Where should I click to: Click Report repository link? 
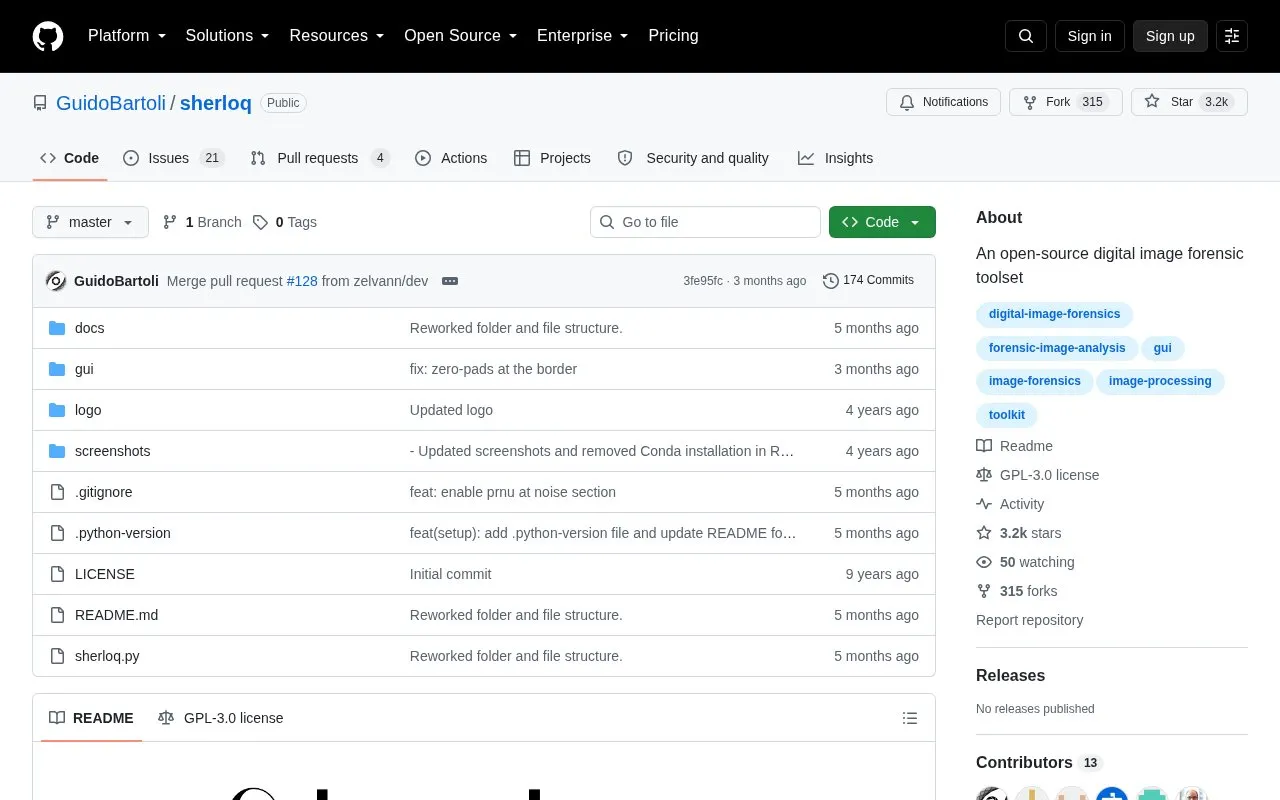coord(1029,620)
